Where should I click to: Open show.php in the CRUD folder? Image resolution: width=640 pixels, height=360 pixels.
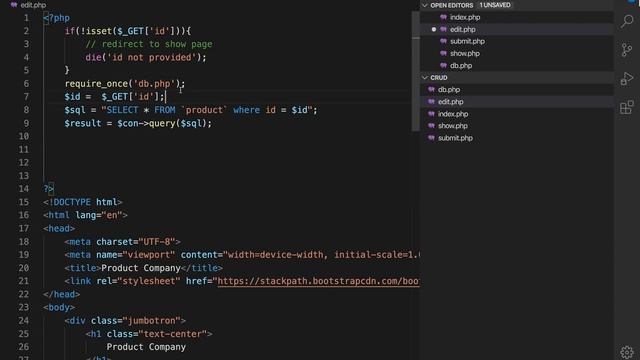pyautogui.click(x=453, y=126)
